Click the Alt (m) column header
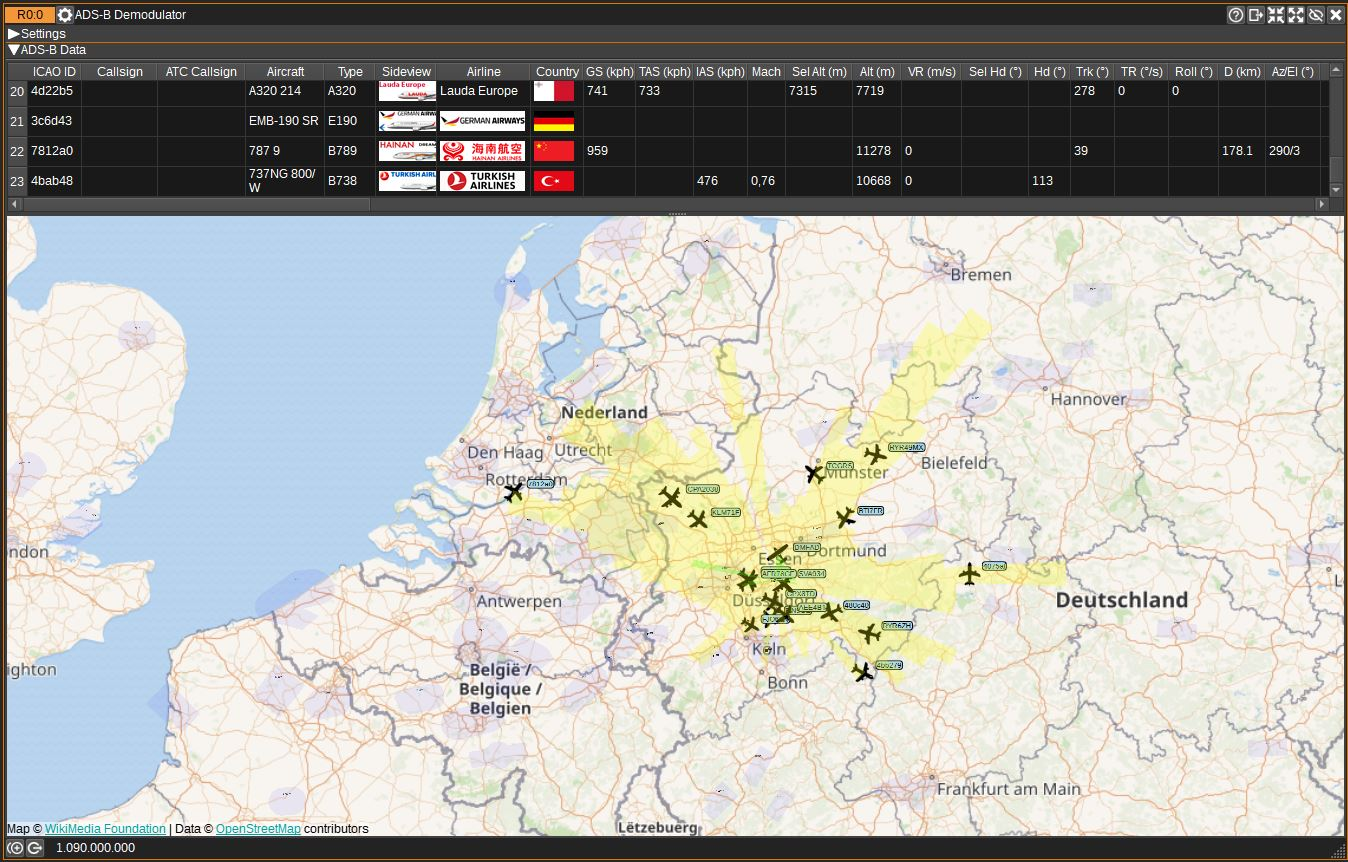Image resolution: width=1348 pixels, height=862 pixels. tap(876, 72)
